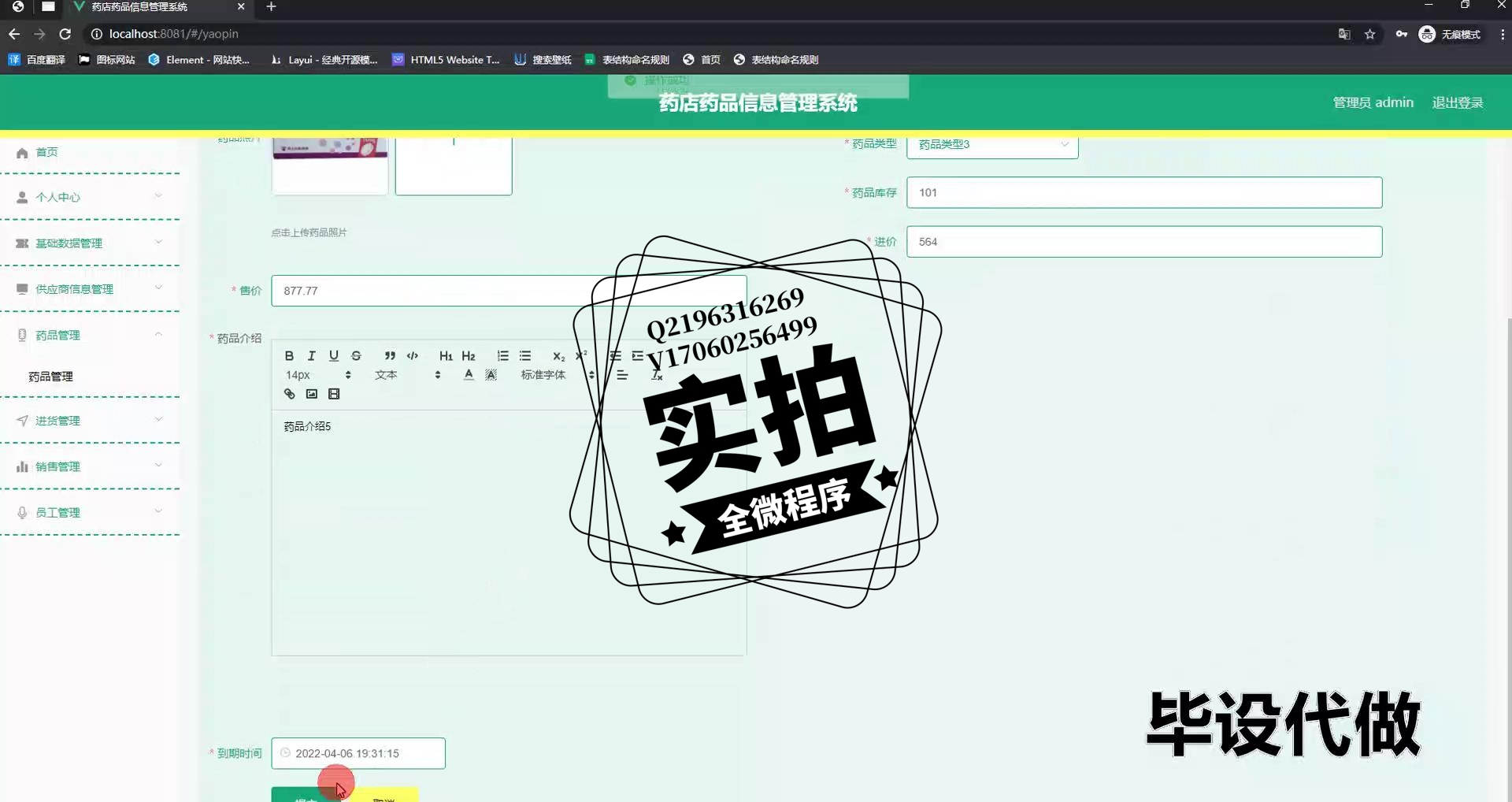
Task: Apply Heading 2 style
Action: 469,356
